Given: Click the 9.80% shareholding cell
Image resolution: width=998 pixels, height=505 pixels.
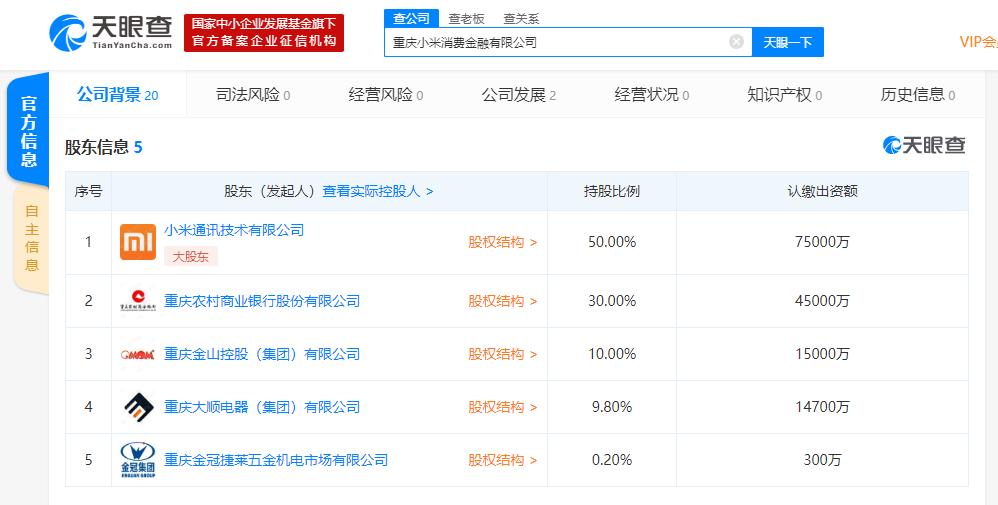Looking at the screenshot, I should click(x=612, y=406).
